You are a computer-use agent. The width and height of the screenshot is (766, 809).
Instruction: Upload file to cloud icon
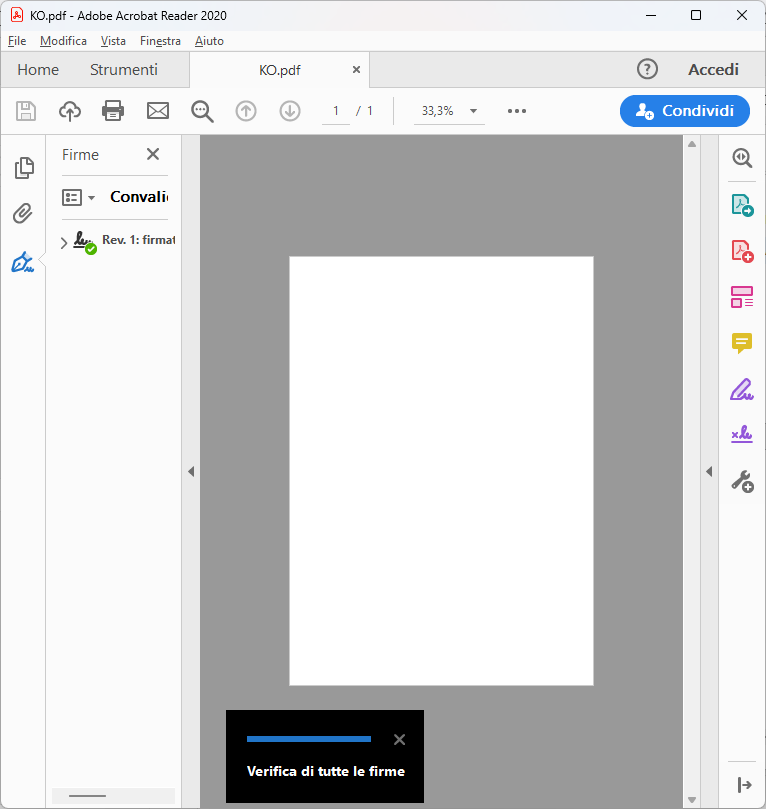click(70, 111)
